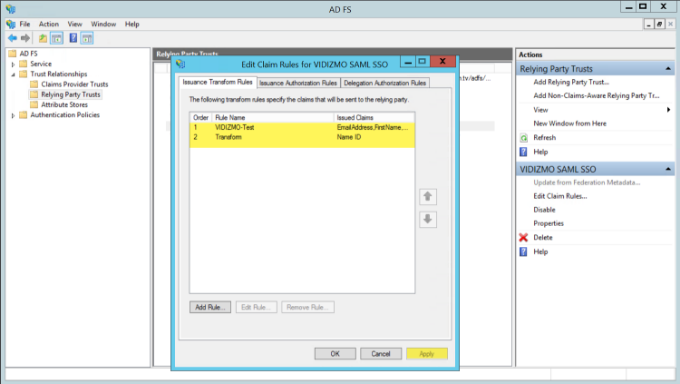
Task: Click the Remove Rule button
Action: (307, 307)
